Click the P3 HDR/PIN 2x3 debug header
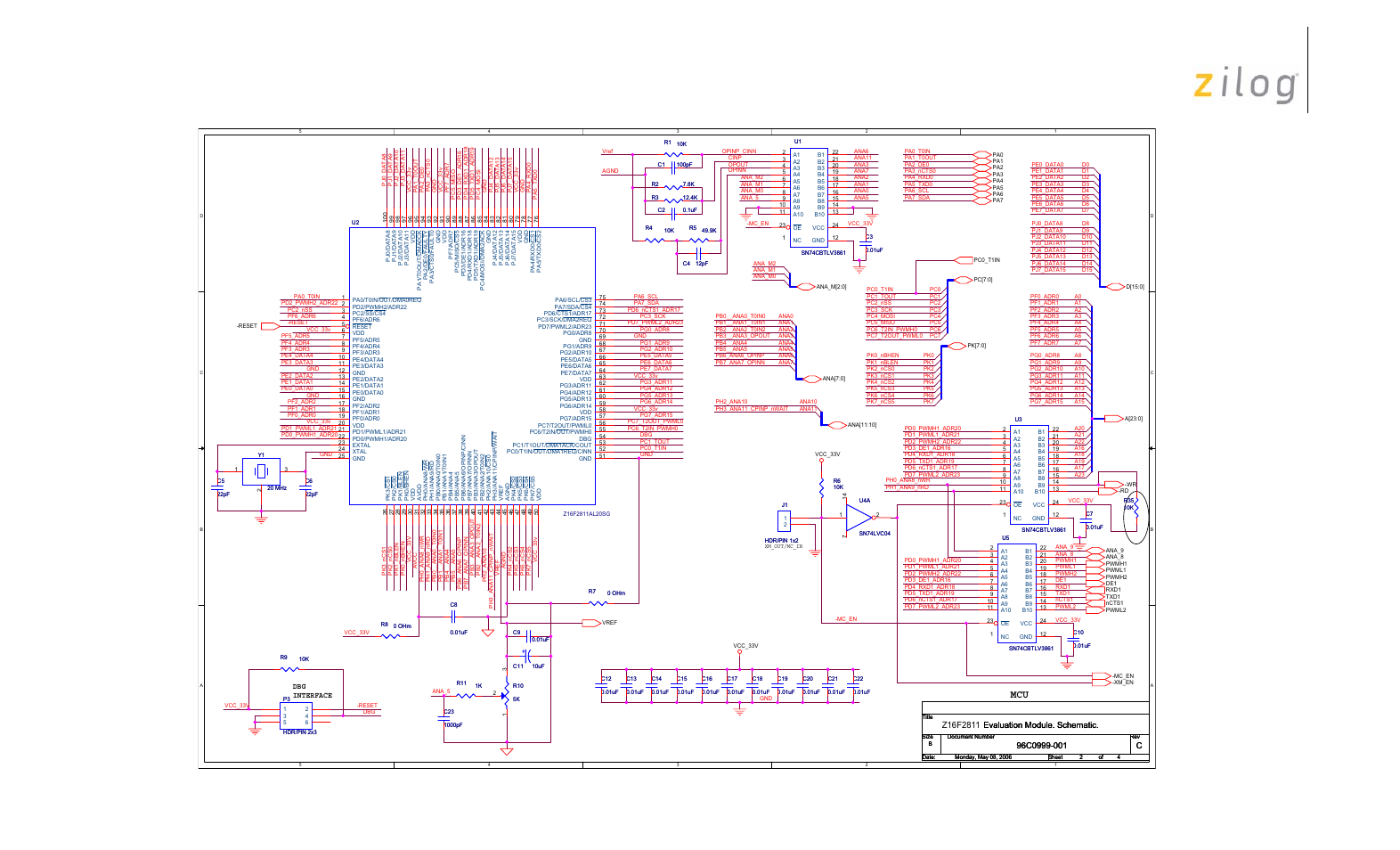The image size is (1400, 850). (296, 715)
